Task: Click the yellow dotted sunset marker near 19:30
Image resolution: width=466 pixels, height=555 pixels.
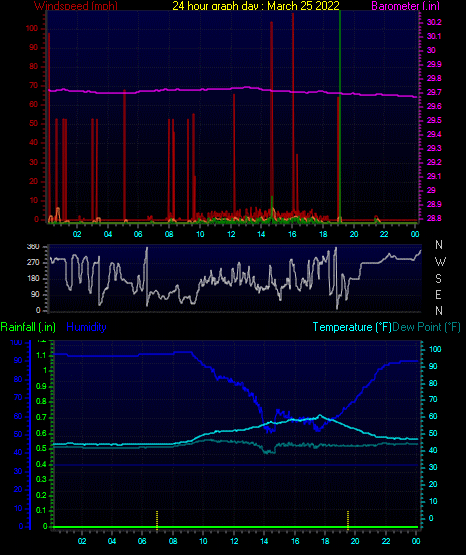Action: (348, 520)
